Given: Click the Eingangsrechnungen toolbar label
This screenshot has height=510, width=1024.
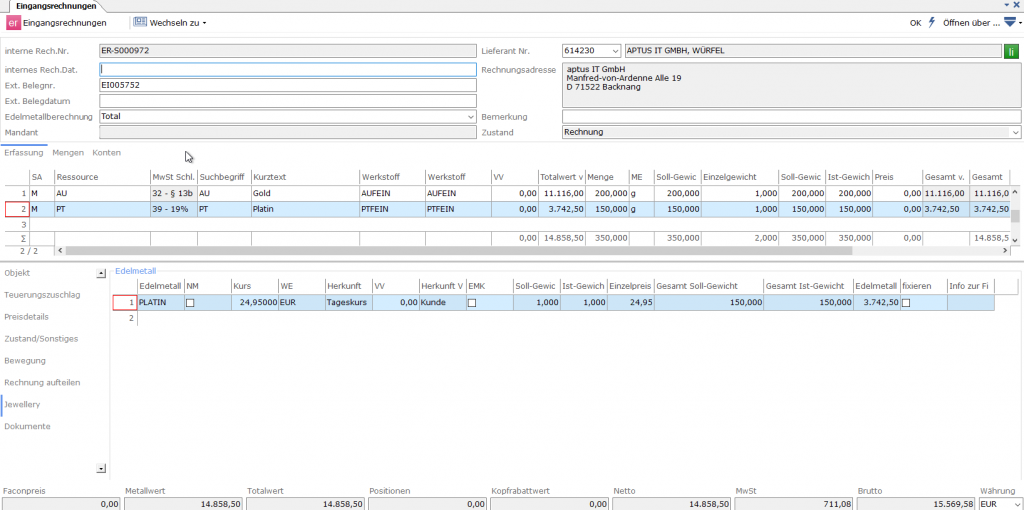Looking at the screenshot, I should coord(65,23).
